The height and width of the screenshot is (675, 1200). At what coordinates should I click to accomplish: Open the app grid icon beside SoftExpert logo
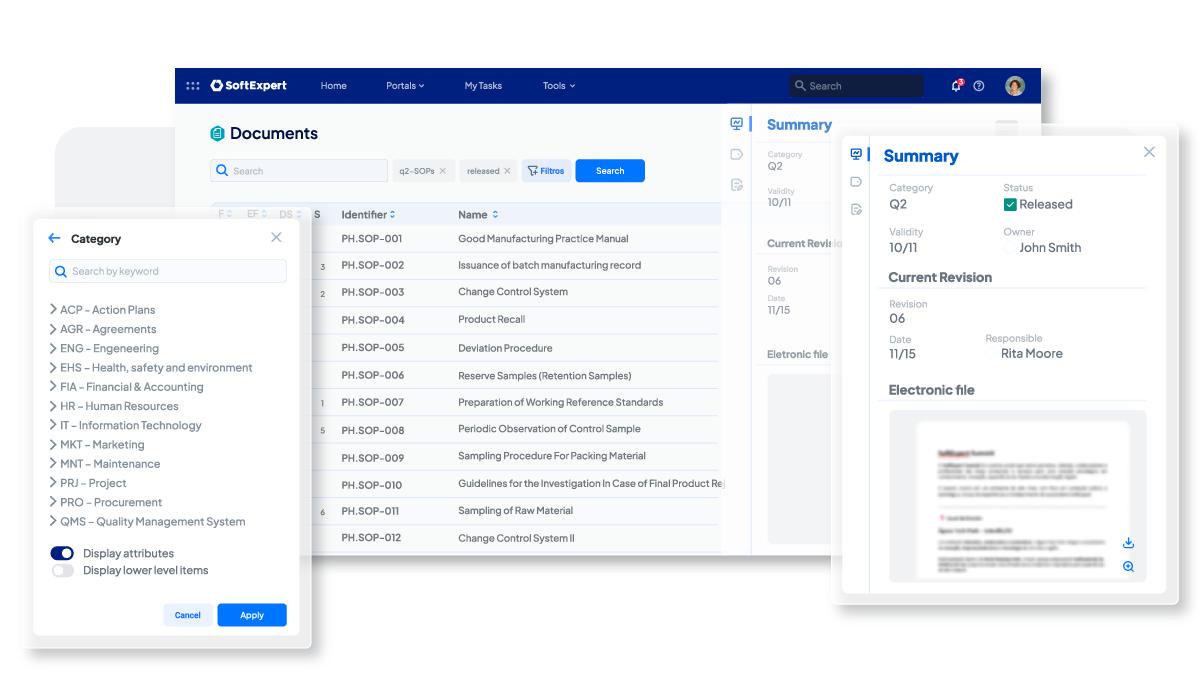coord(195,85)
